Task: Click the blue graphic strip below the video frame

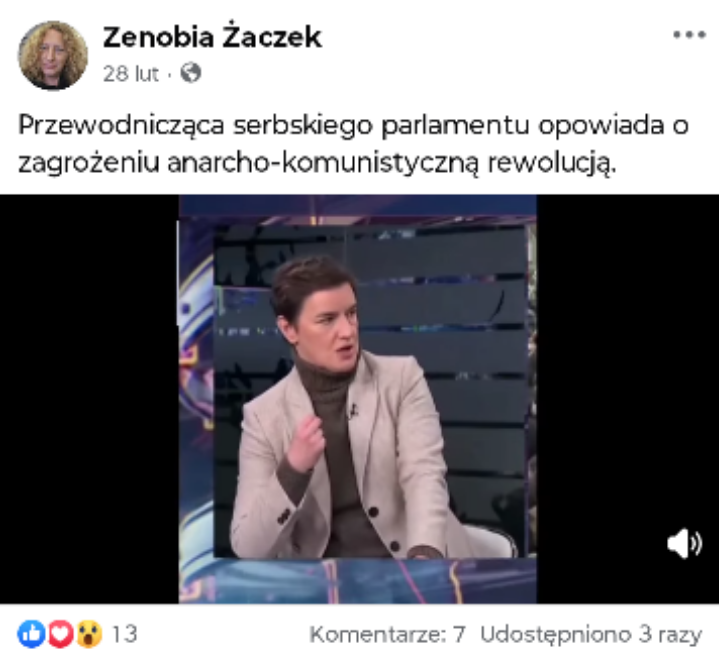Action: pos(358,581)
